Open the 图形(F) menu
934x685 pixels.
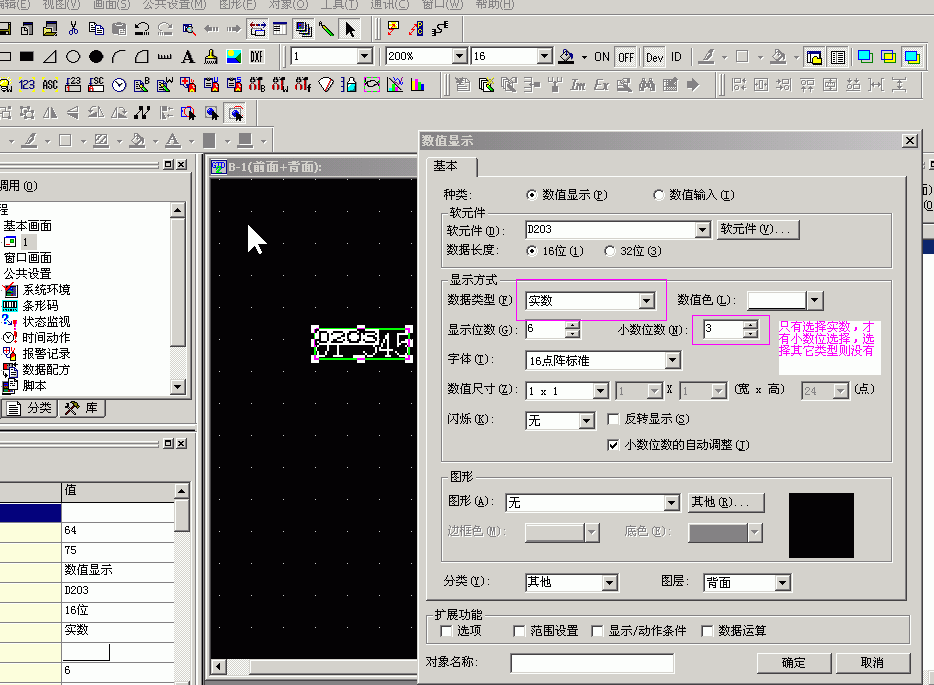(x=237, y=5)
